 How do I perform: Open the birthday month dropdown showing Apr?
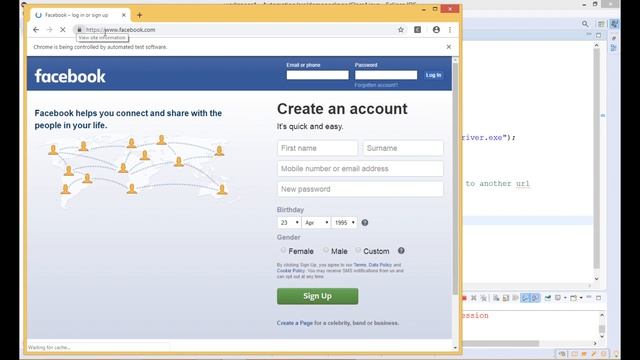point(316,222)
